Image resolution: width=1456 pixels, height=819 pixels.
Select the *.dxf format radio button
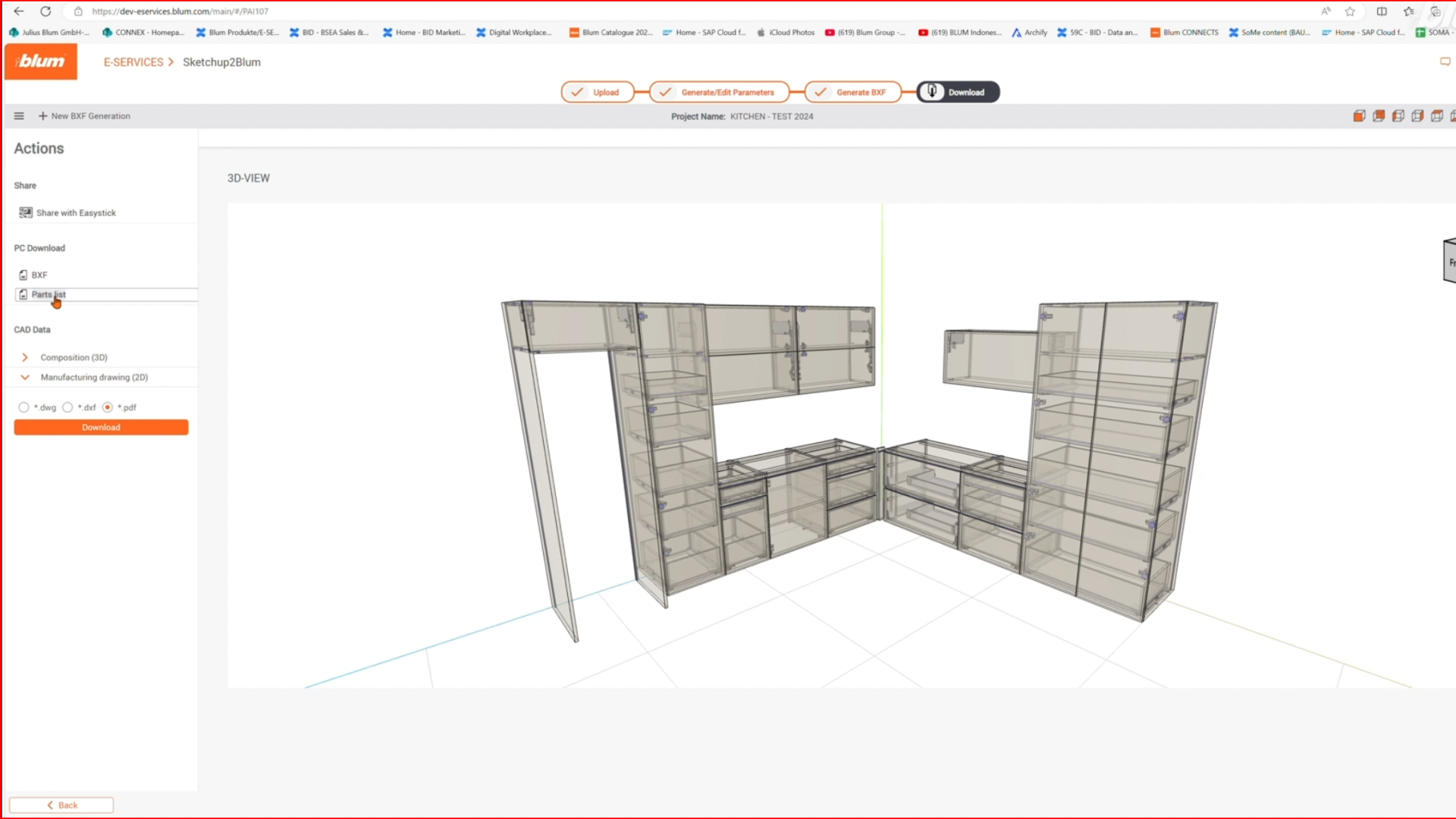67,407
